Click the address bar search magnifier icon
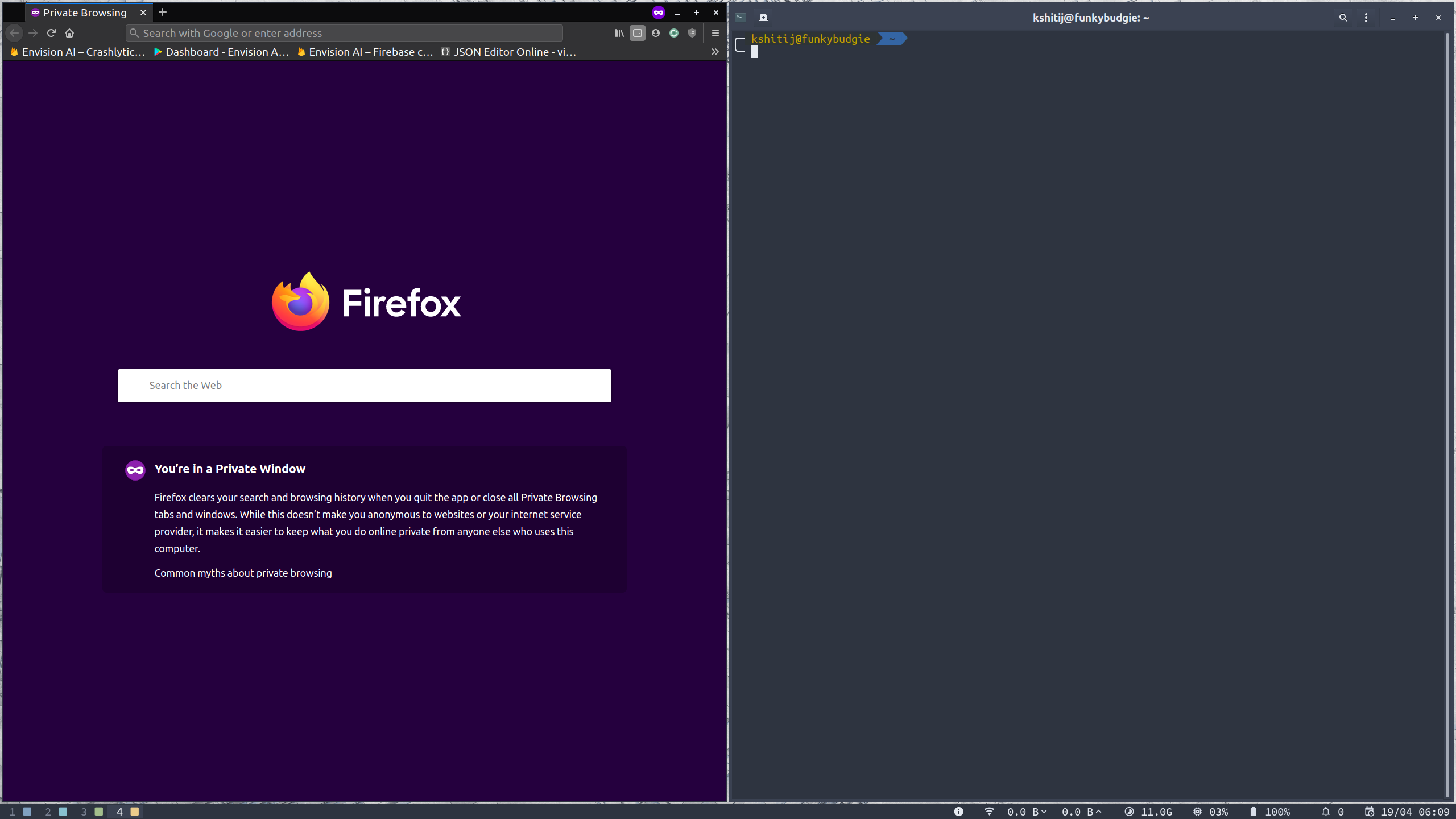The image size is (1456, 819). pyautogui.click(x=134, y=33)
